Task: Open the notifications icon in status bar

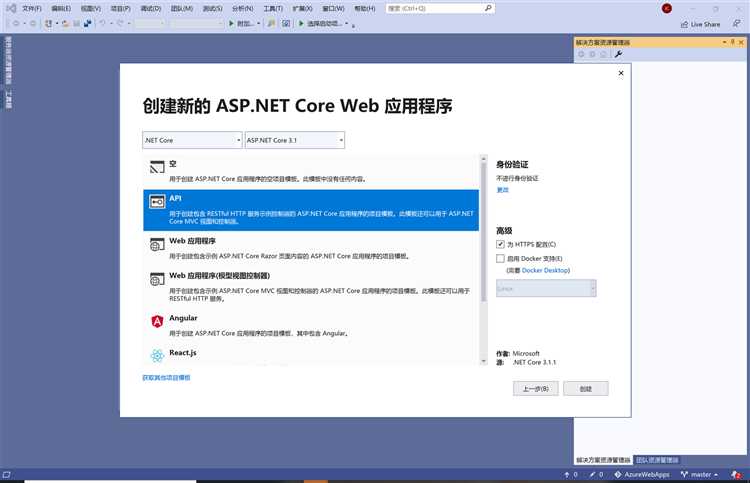Action: pos(737,474)
